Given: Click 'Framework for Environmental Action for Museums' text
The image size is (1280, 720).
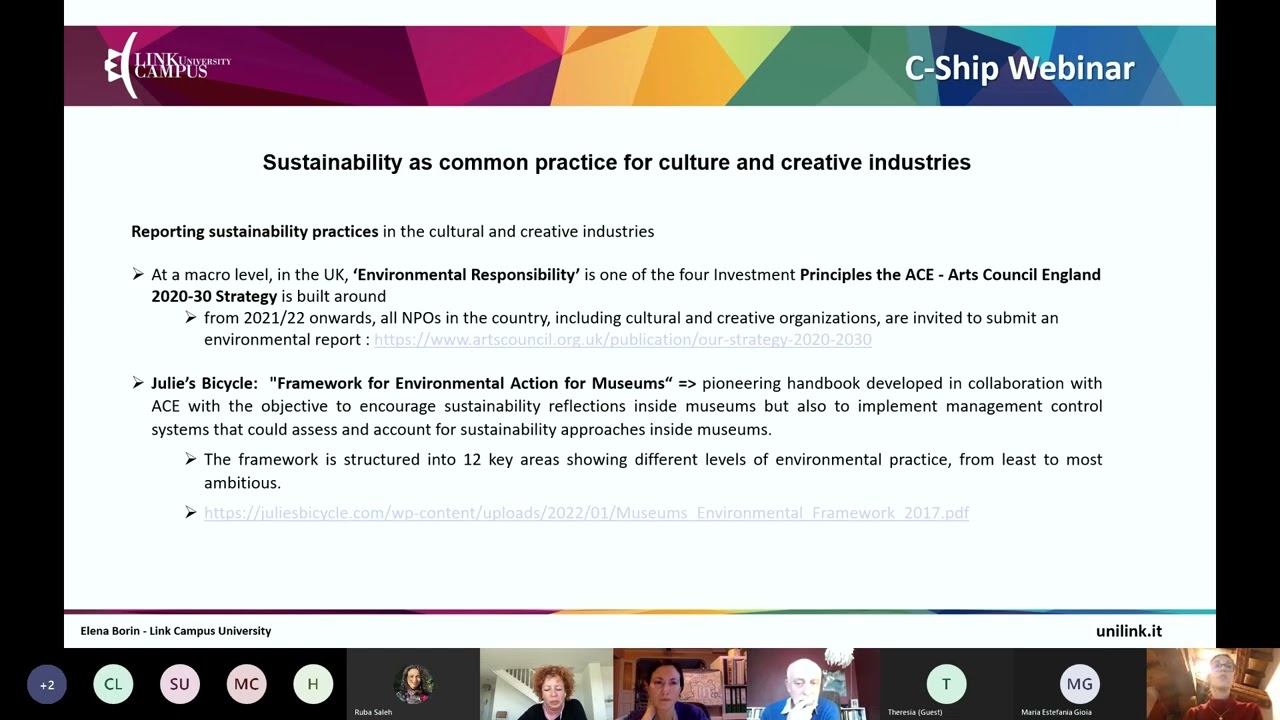Looking at the screenshot, I should (471, 383).
